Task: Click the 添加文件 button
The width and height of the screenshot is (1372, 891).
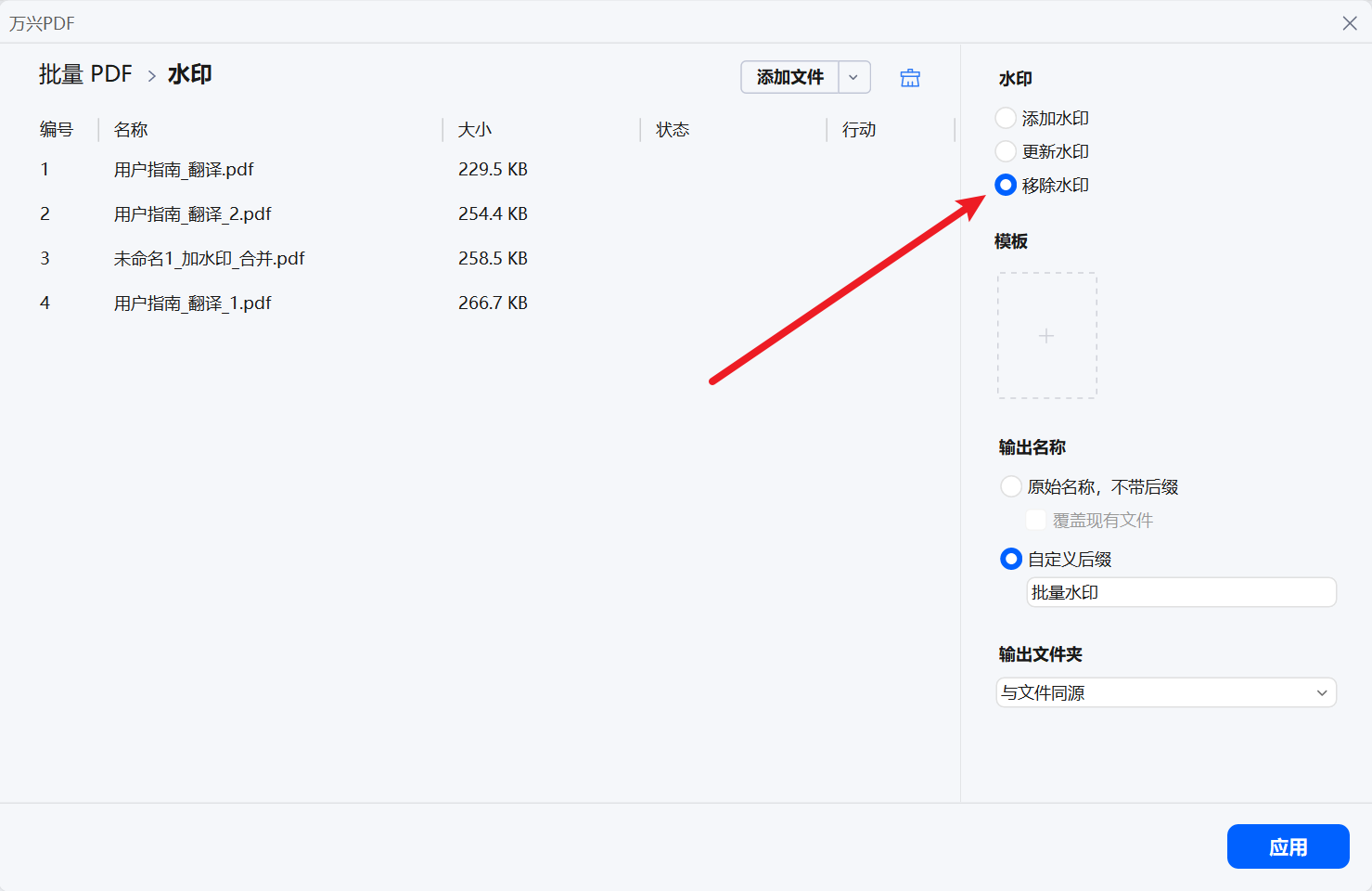Action: coord(789,77)
